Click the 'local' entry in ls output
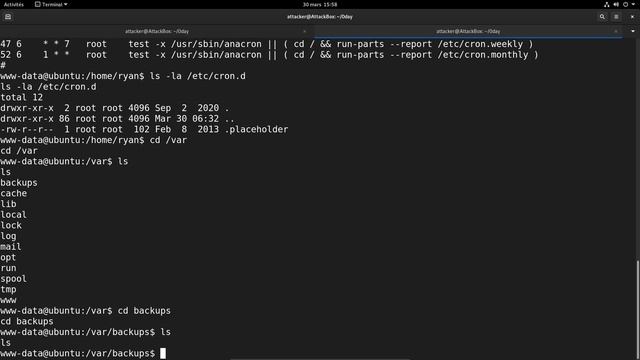The height and width of the screenshot is (360, 640). (13, 214)
